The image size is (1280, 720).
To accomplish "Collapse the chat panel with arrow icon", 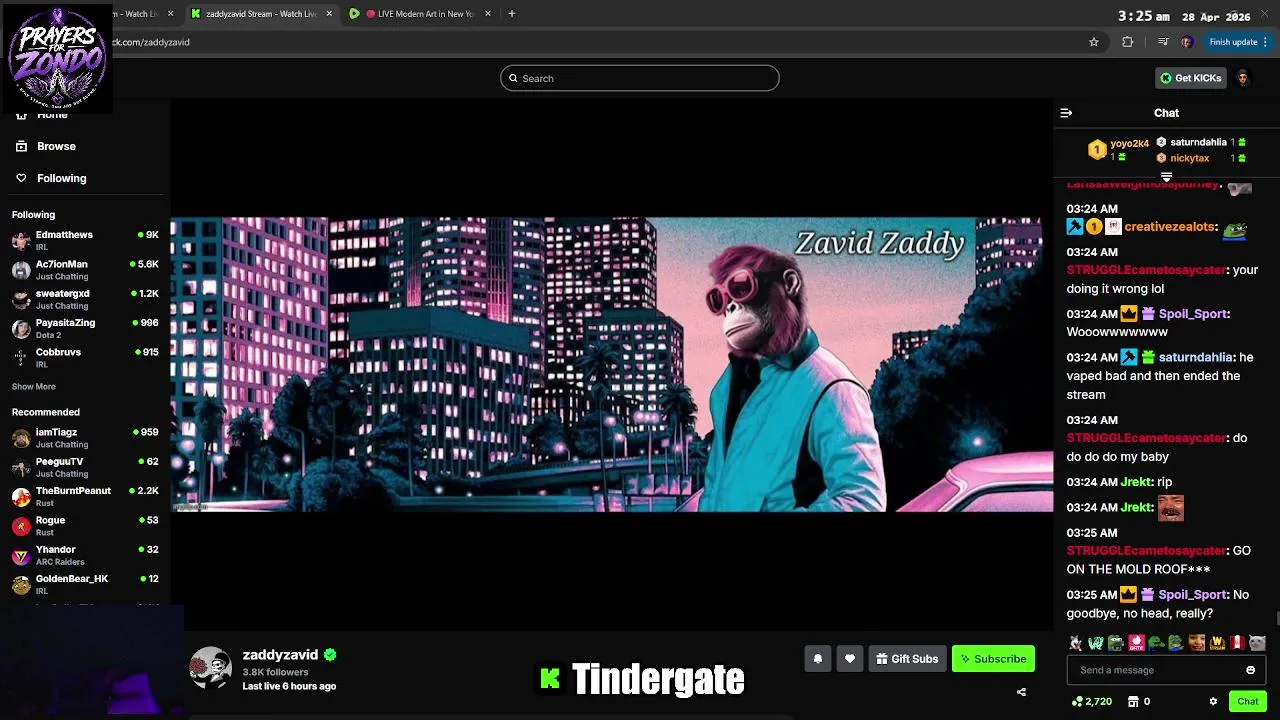I will pos(1066,113).
